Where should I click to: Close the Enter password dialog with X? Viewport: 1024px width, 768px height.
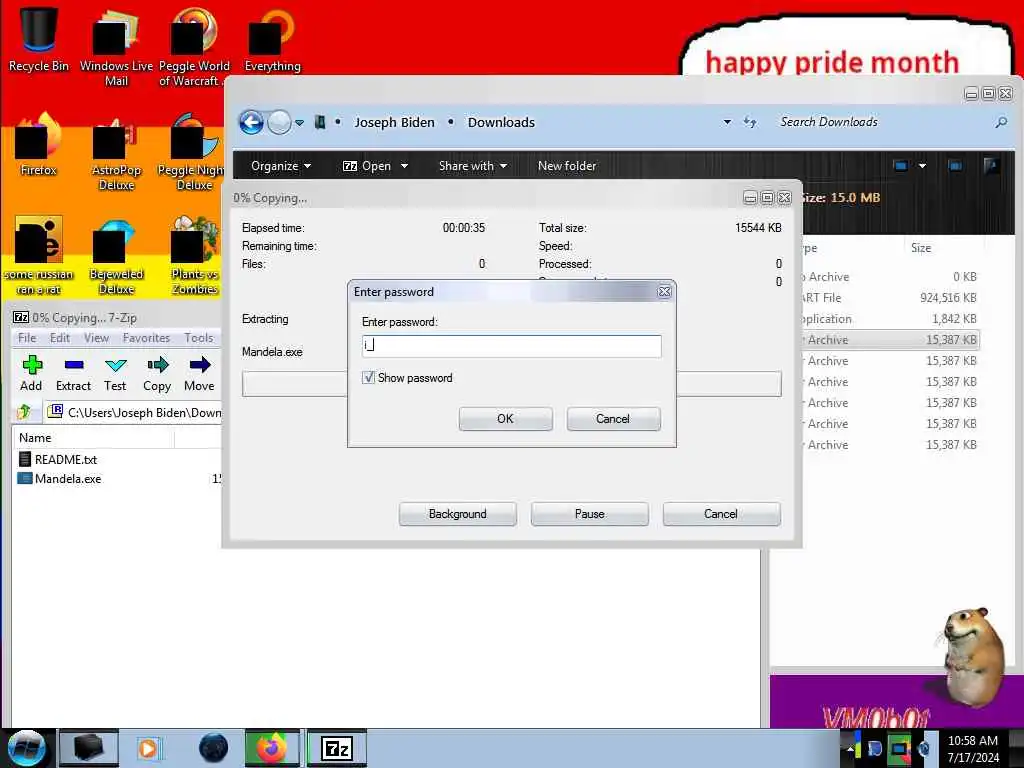[x=664, y=291]
